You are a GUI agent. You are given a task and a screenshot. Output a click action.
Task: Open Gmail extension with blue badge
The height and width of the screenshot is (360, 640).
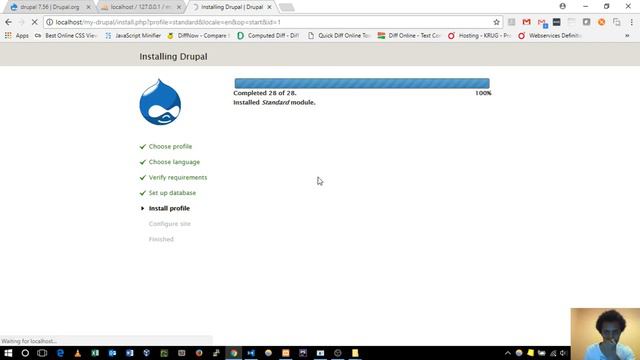pyautogui.click(x=542, y=22)
